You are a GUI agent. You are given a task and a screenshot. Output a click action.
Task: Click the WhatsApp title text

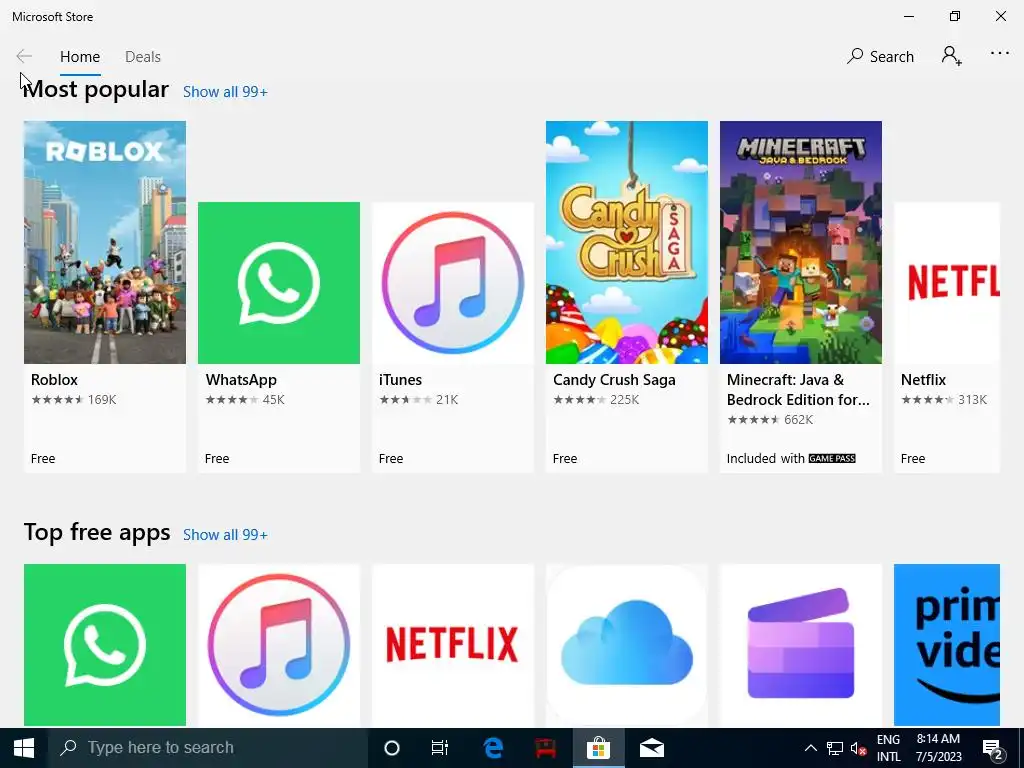pyautogui.click(x=241, y=380)
